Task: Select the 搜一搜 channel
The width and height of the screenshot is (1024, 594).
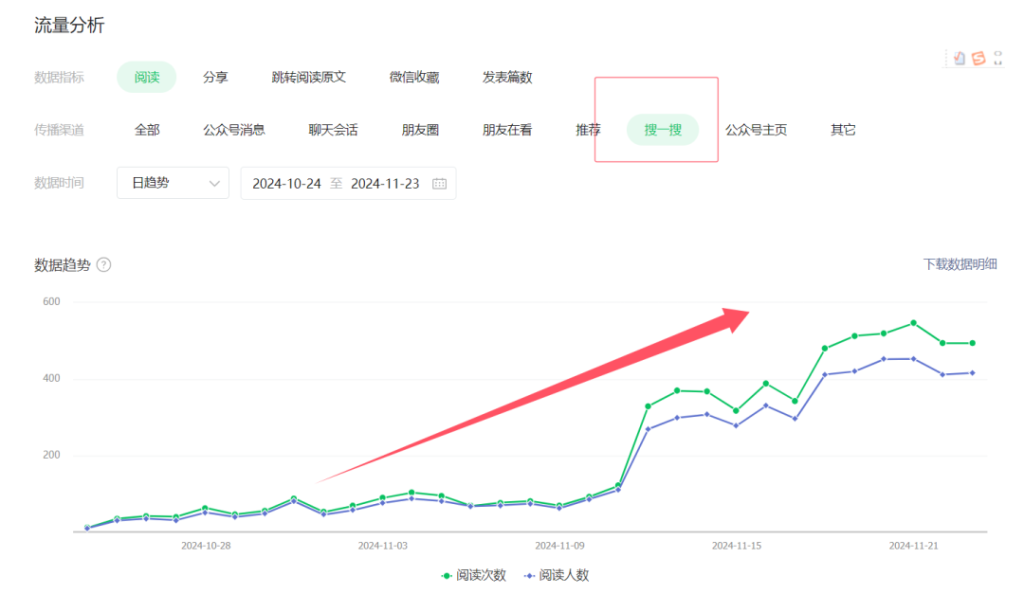Action: [x=662, y=130]
